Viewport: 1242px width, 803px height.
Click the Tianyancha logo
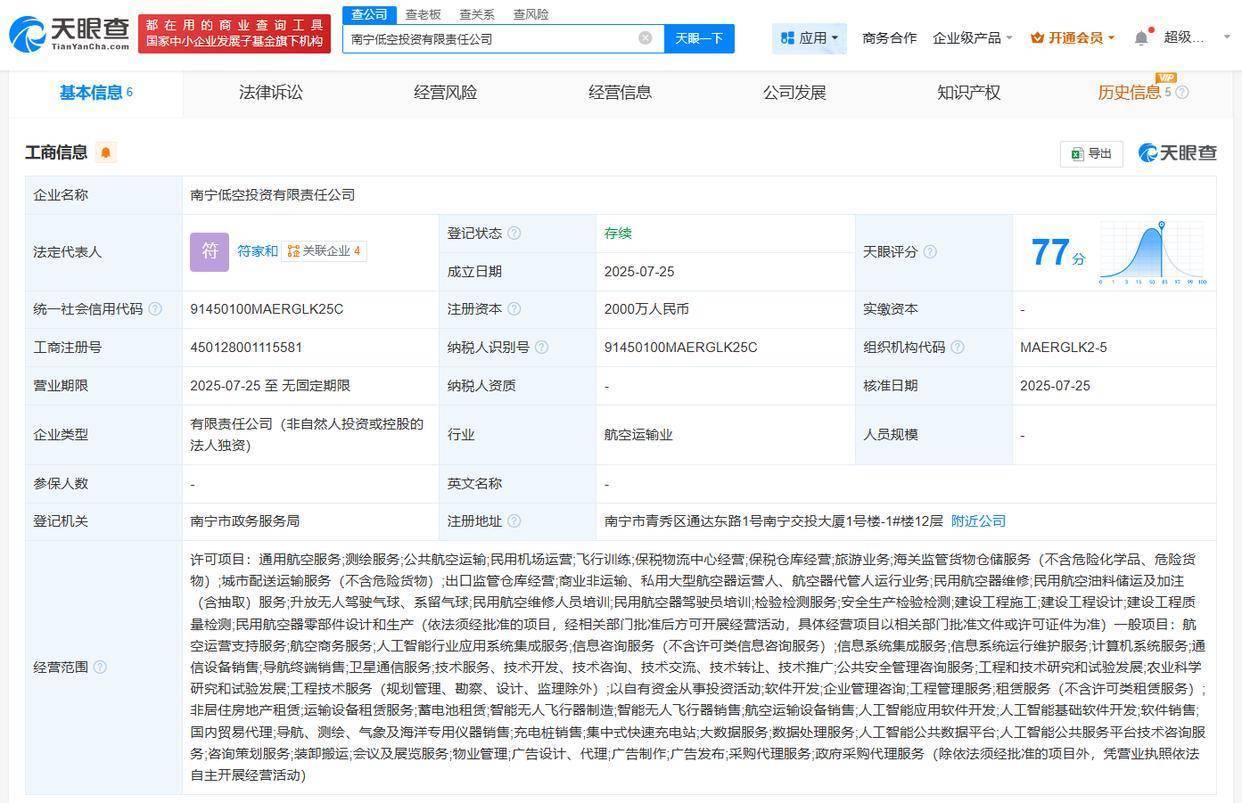click(69, 34)
